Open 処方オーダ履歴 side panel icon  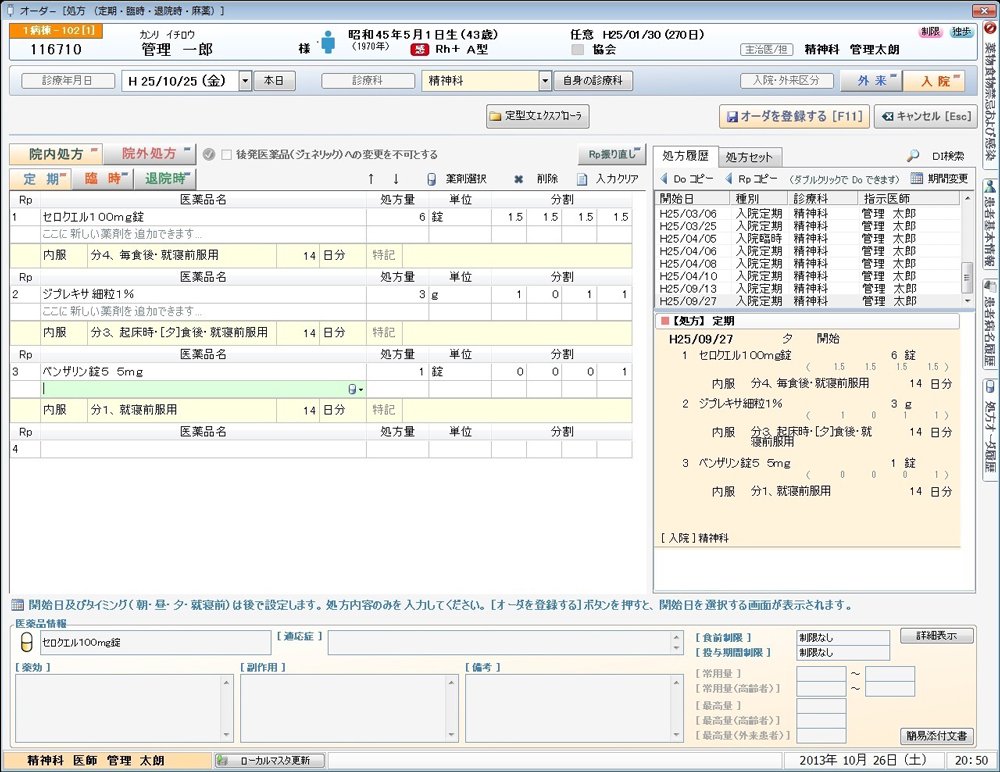(990, 387)
